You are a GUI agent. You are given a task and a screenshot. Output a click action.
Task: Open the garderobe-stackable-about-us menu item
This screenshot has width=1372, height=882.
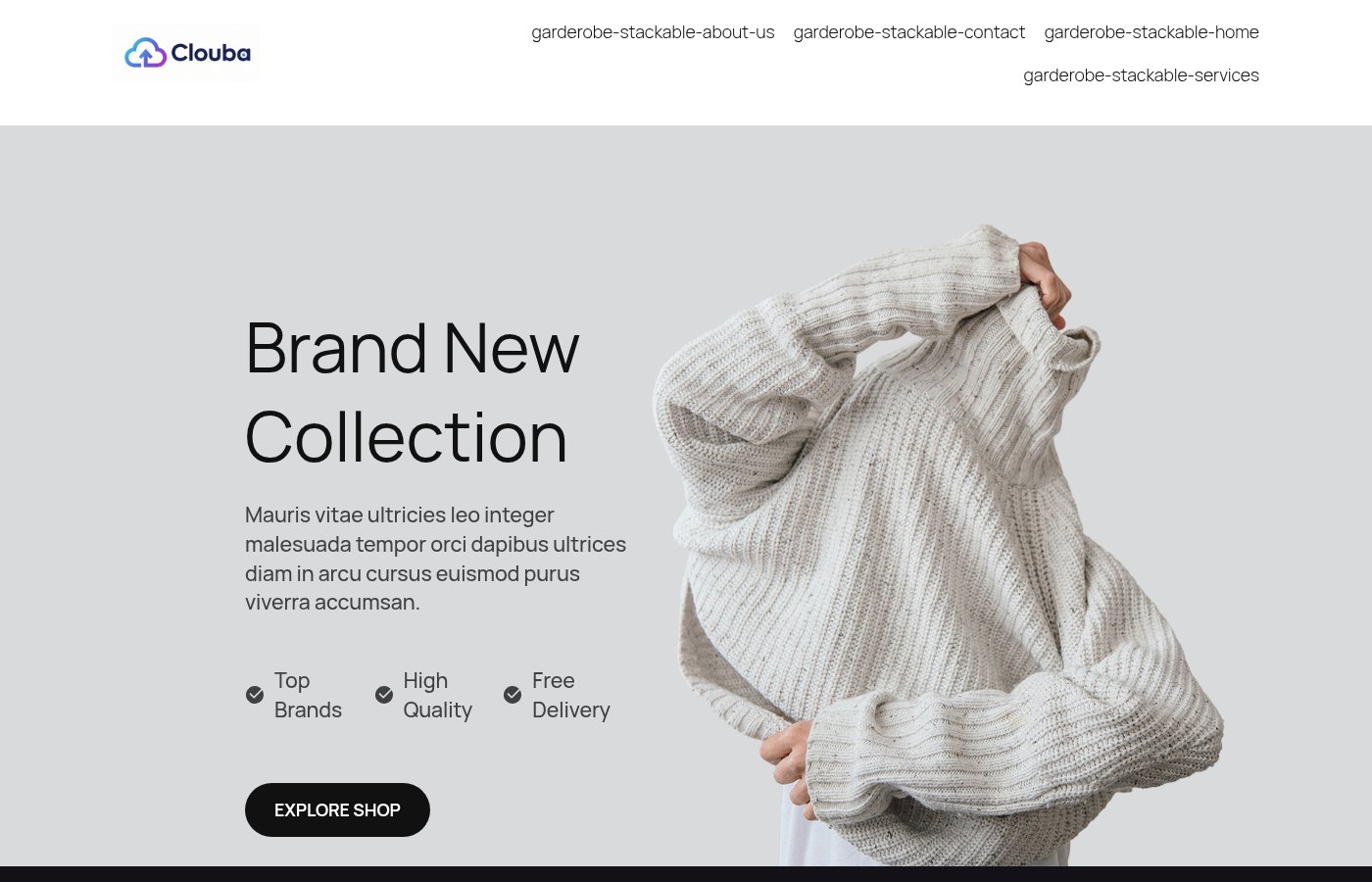click(x=653, y=32)
